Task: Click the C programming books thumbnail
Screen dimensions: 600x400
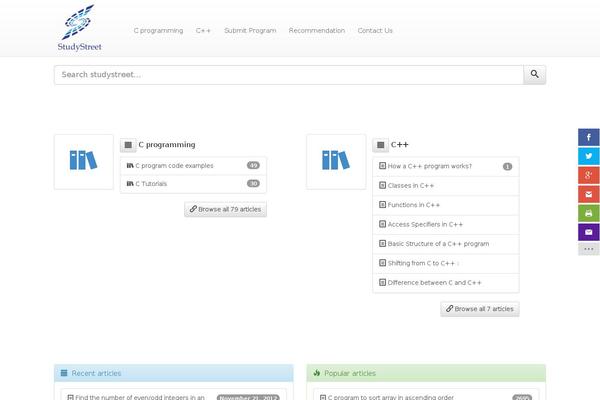Action: tap(84, 162)
